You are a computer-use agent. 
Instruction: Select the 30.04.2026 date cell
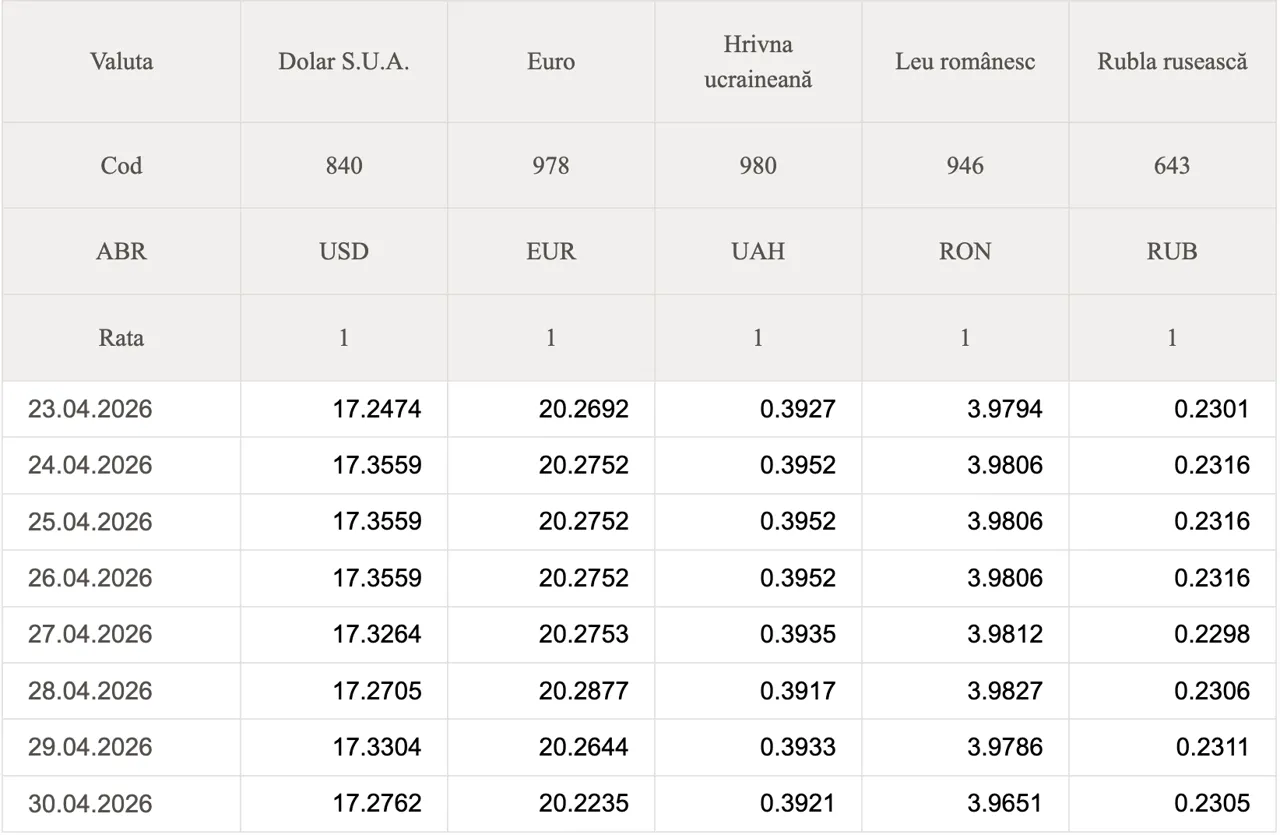90,803
